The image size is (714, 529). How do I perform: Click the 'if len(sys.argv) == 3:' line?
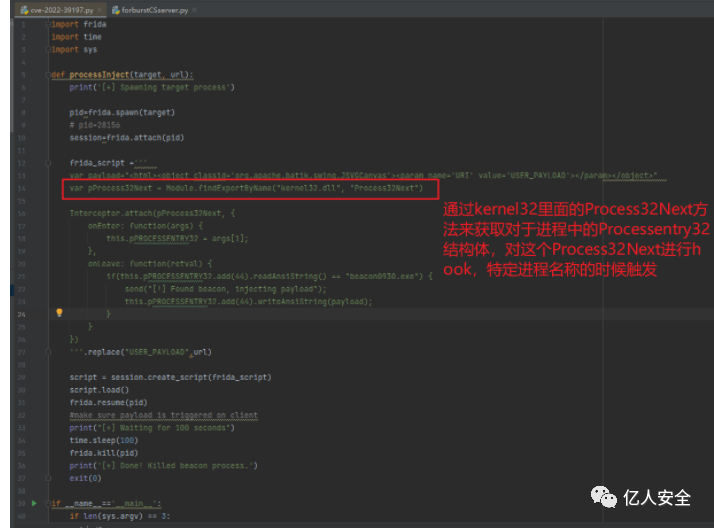tap(120, 516)
